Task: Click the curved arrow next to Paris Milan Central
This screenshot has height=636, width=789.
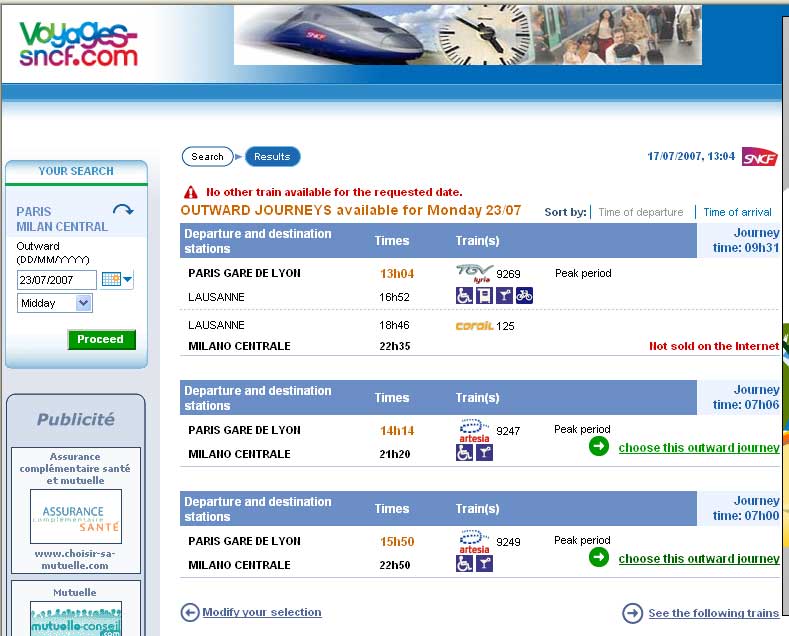Action: pyautogui.click(x=123, y=211)
